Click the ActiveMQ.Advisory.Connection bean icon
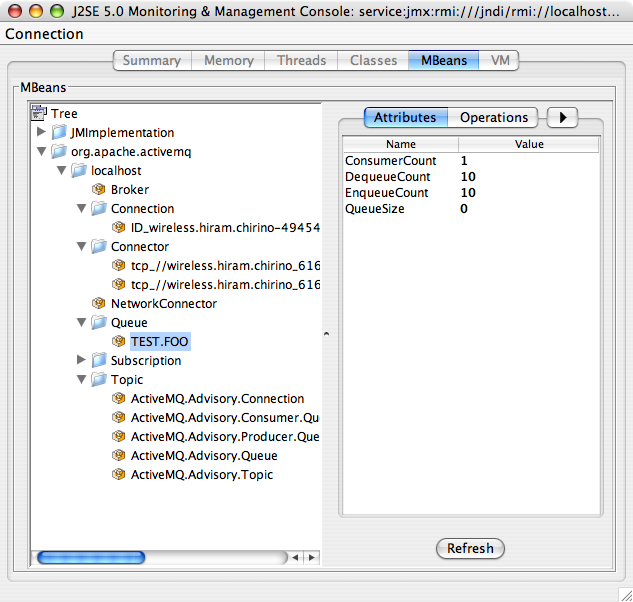The image size is (633, 602). click(x=119, y=399)
